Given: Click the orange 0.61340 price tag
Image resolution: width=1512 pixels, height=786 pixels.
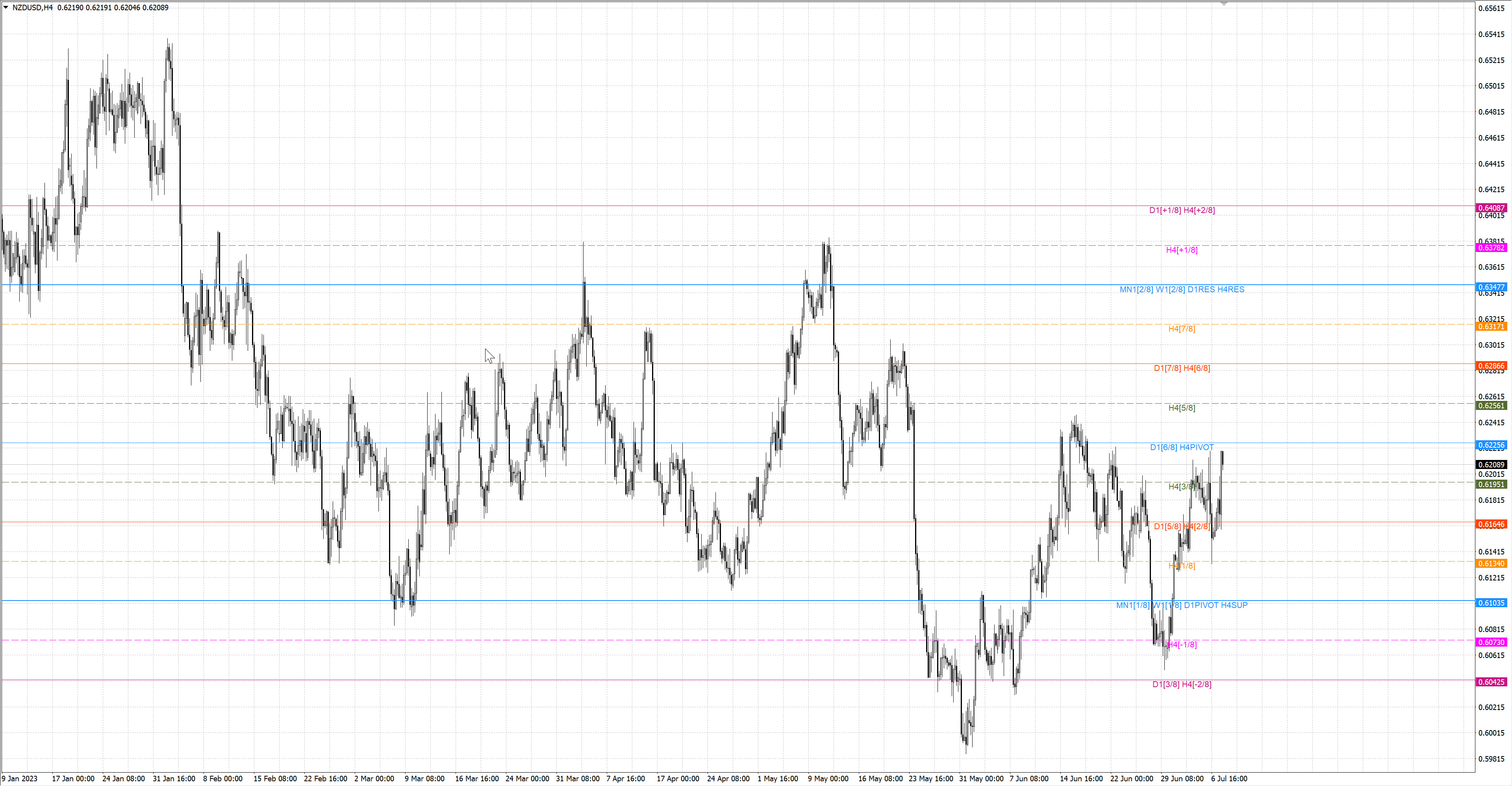Looking at the screenshot, I should coord(1491,564).
